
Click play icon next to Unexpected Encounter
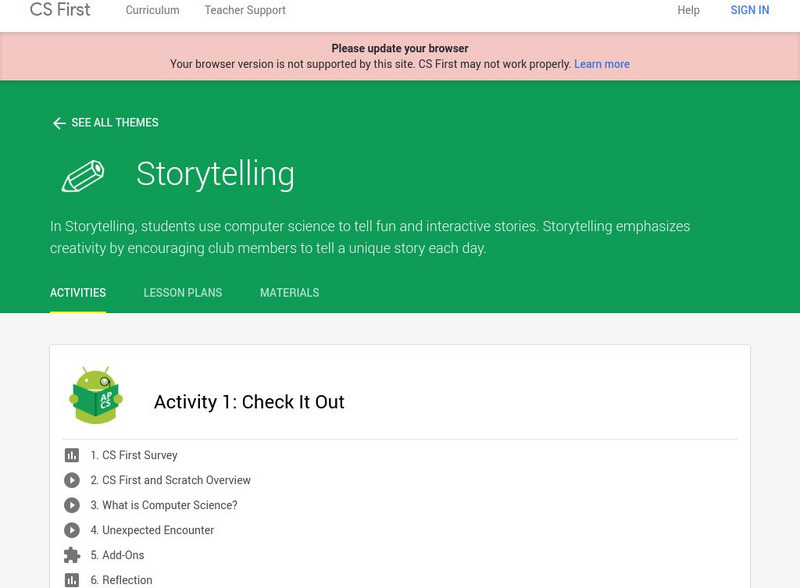point(72,530)
